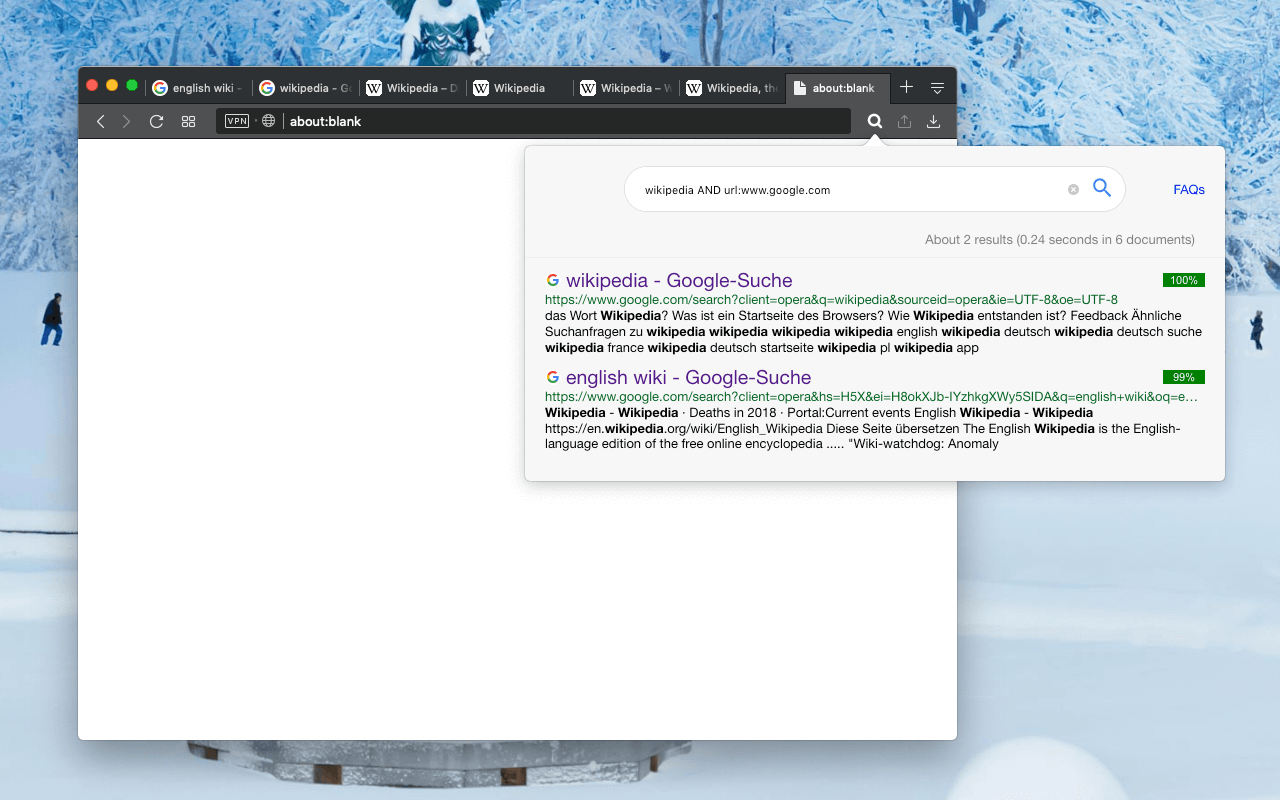Minimize window with yellow button
The image size is (1280, 800).
112,85
